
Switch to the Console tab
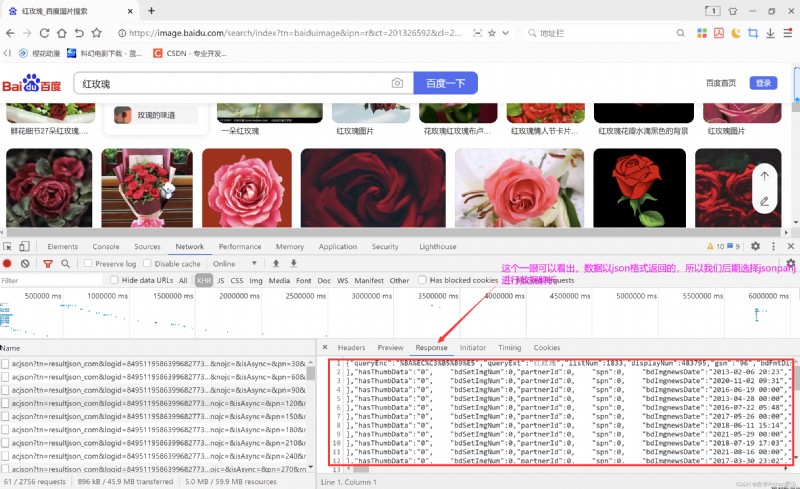coord(106,247)
